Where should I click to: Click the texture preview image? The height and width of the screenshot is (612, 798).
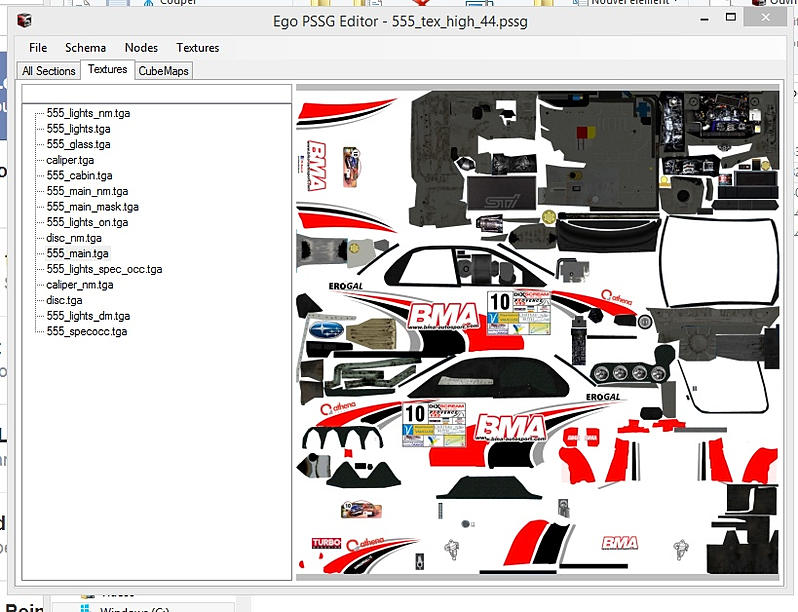(537, 333)
